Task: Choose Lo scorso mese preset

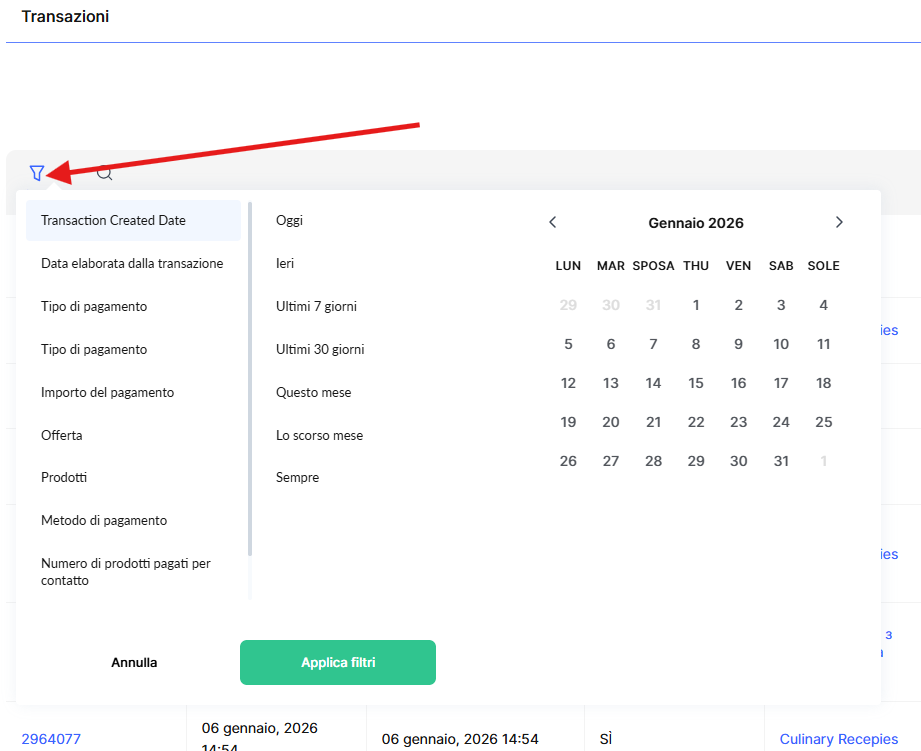Action: 319,436
